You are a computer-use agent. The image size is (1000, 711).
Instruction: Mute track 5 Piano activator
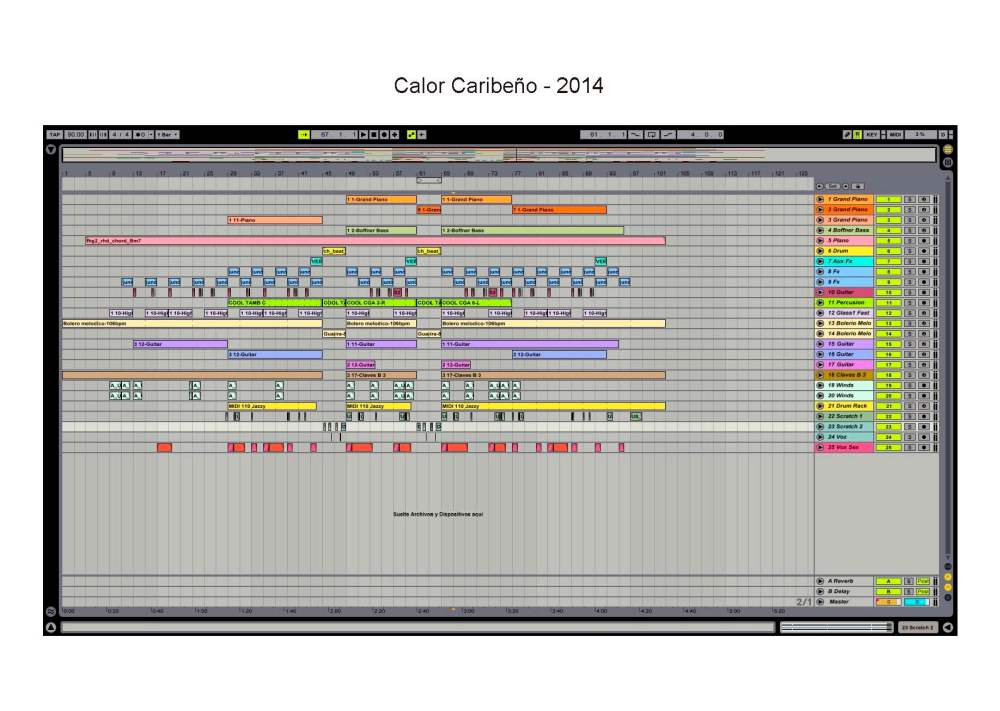pos(888,241)
